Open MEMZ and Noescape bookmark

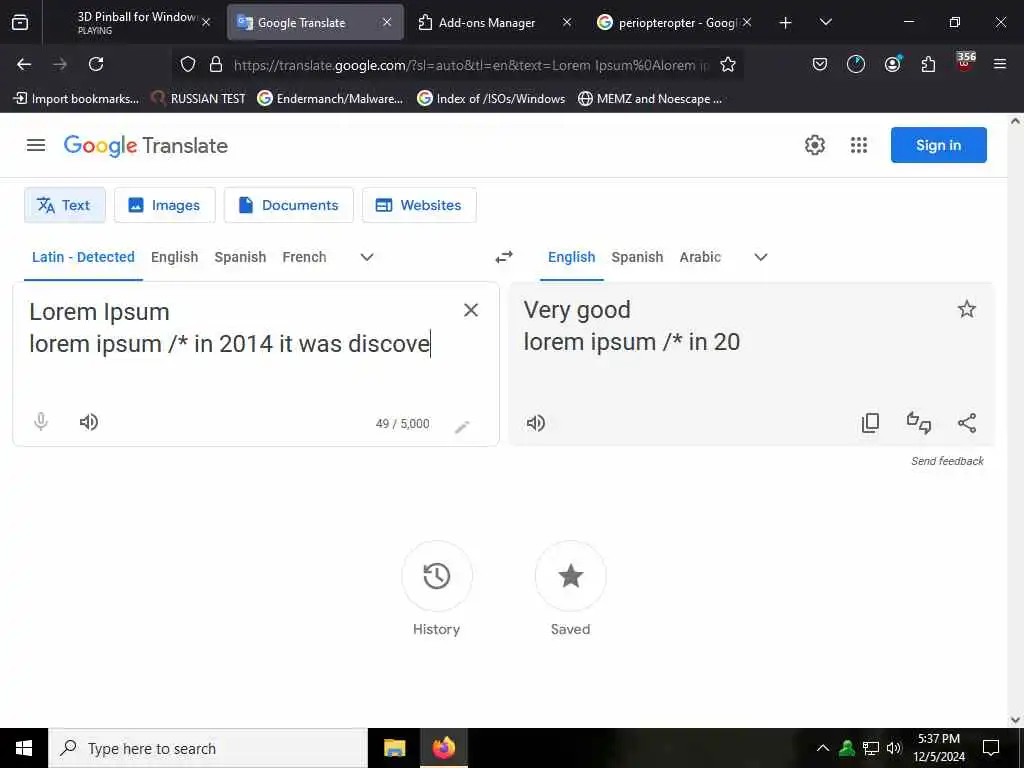[650, 99]
